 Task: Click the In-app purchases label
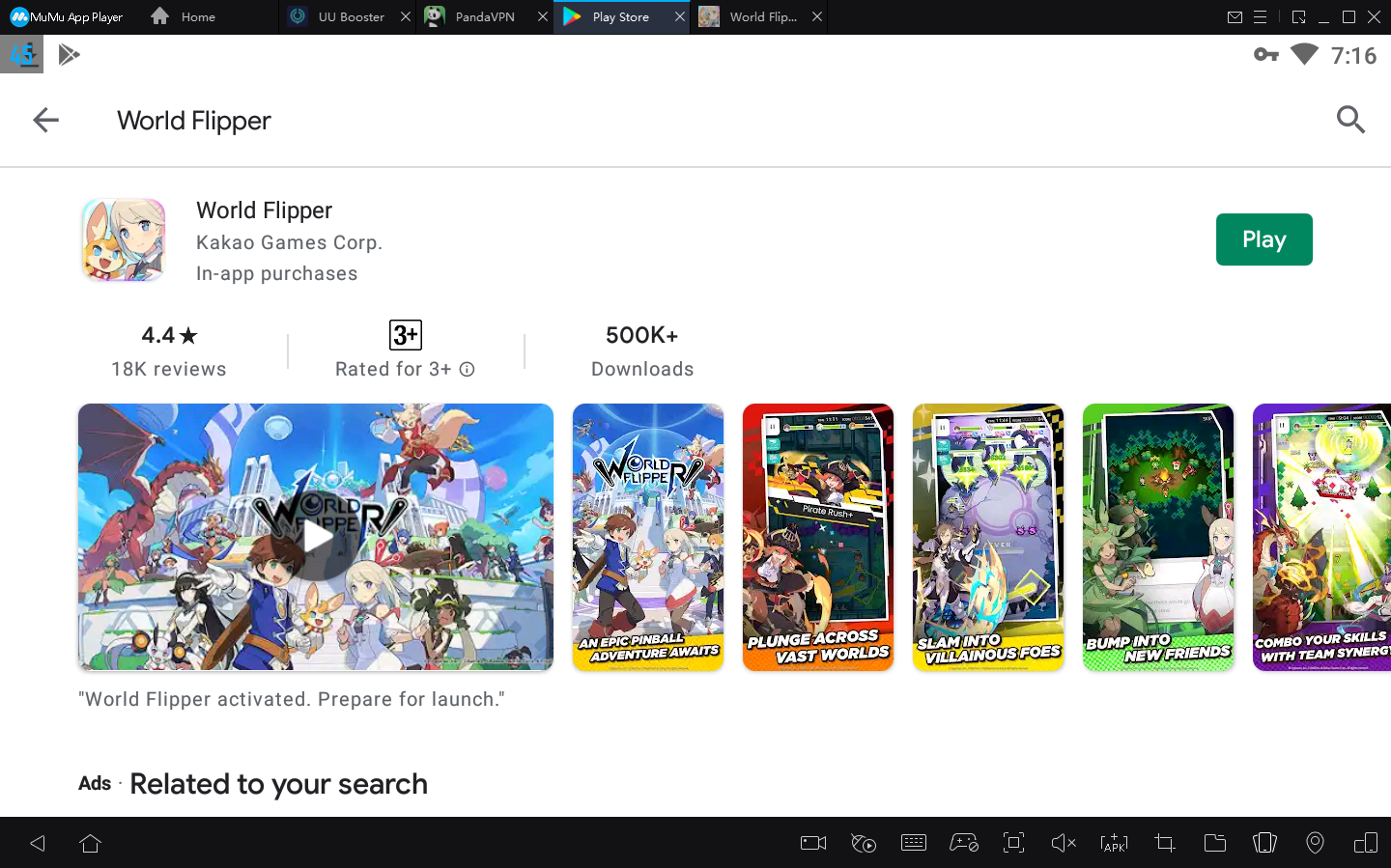[276, 273]
